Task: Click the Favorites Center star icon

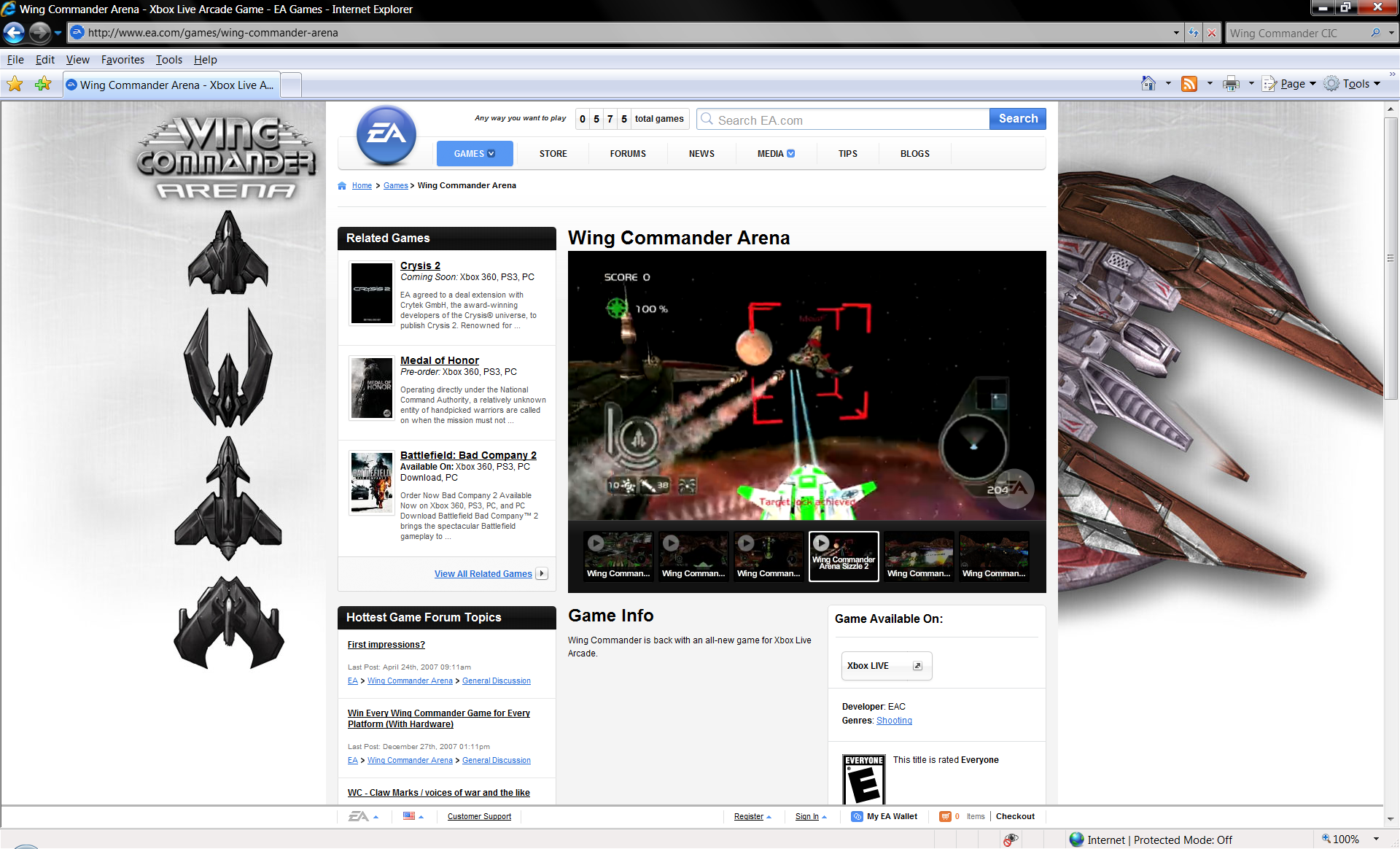Action: [x=15, y=84]
